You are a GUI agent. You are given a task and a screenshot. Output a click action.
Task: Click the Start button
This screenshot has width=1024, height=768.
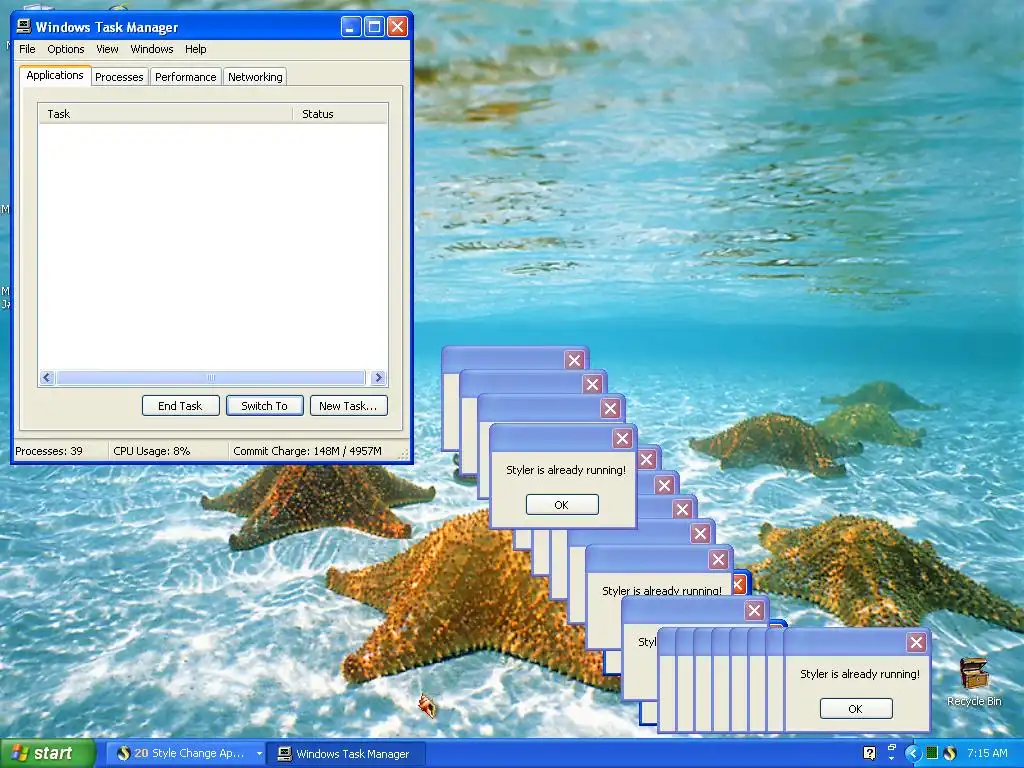(47, 753)
